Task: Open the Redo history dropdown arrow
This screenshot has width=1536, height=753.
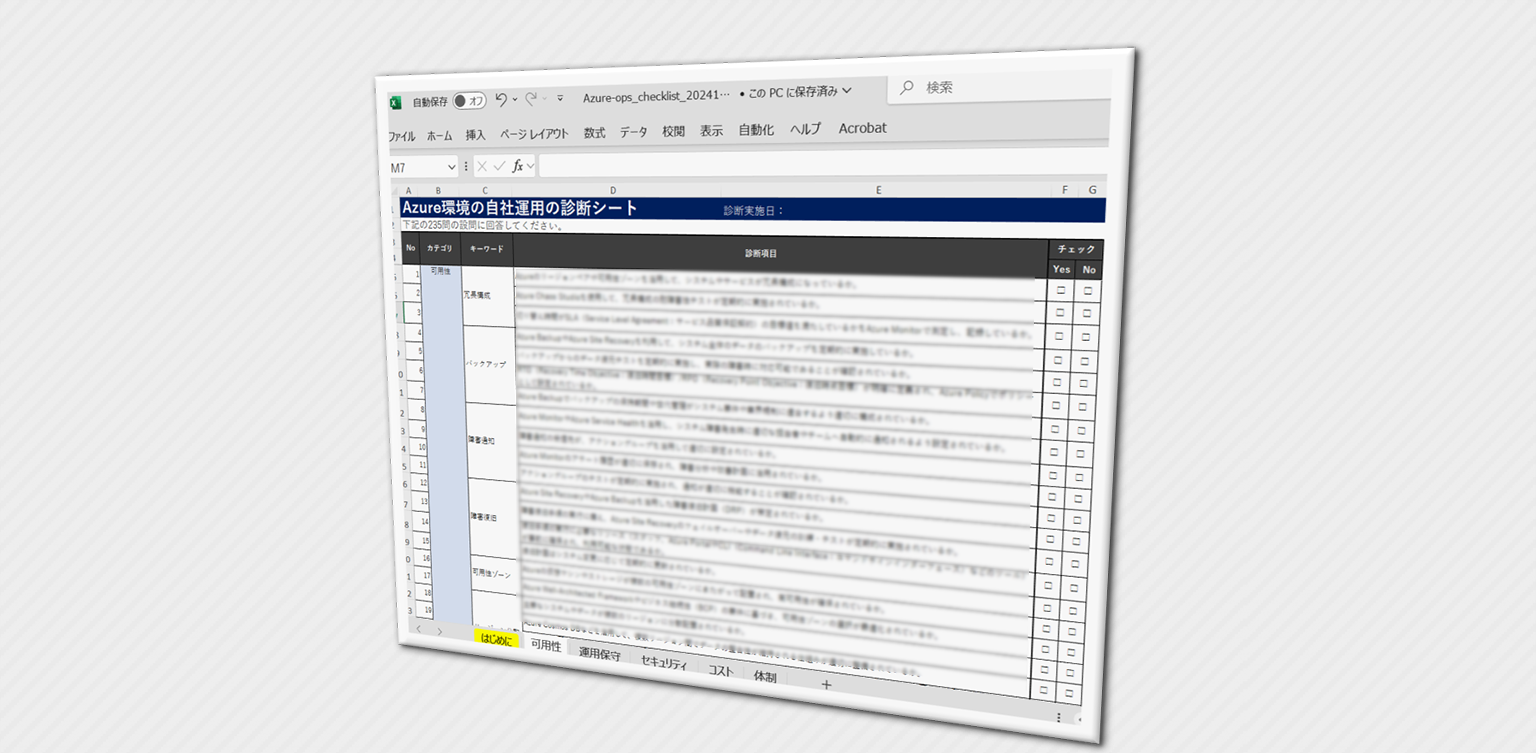Action: (545, 98)
